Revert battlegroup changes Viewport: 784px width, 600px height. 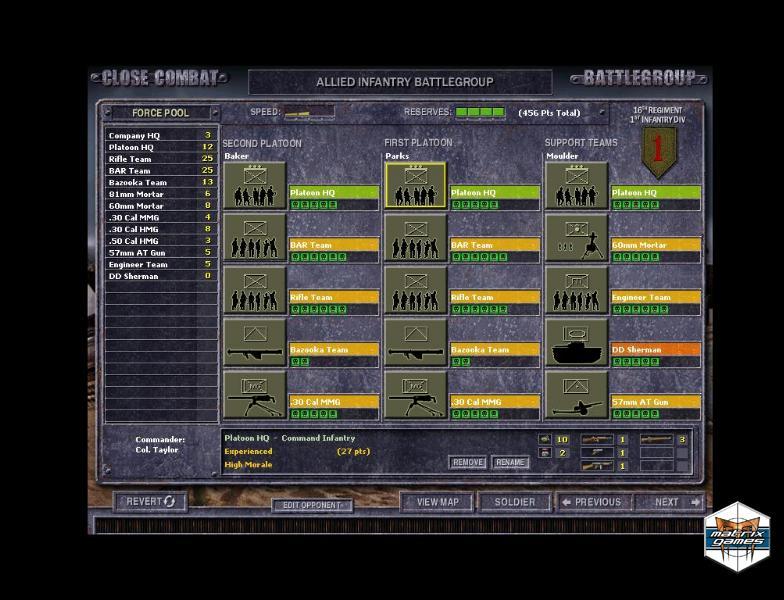(x=150, y=502)
